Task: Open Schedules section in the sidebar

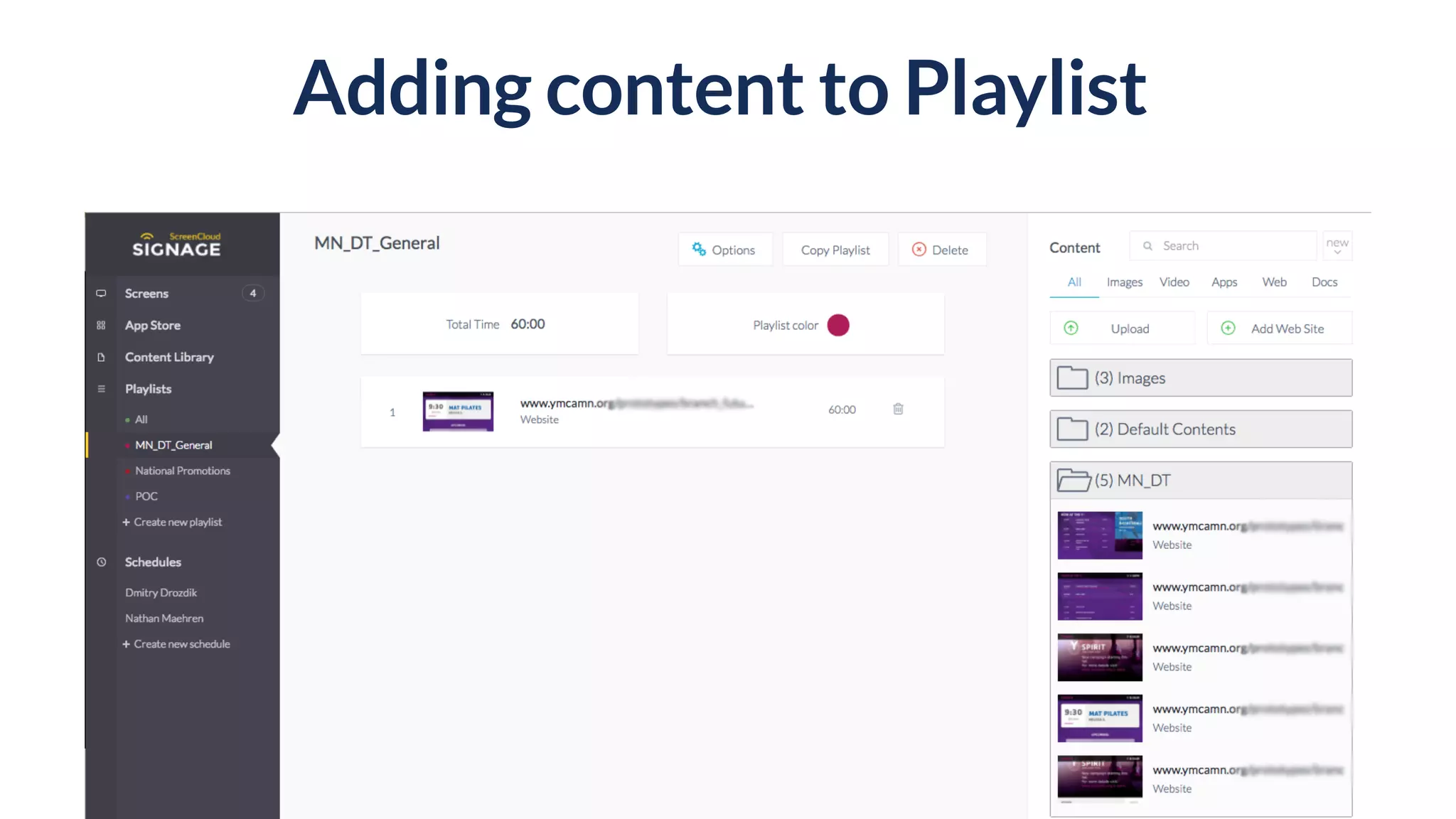Action: 153,562
